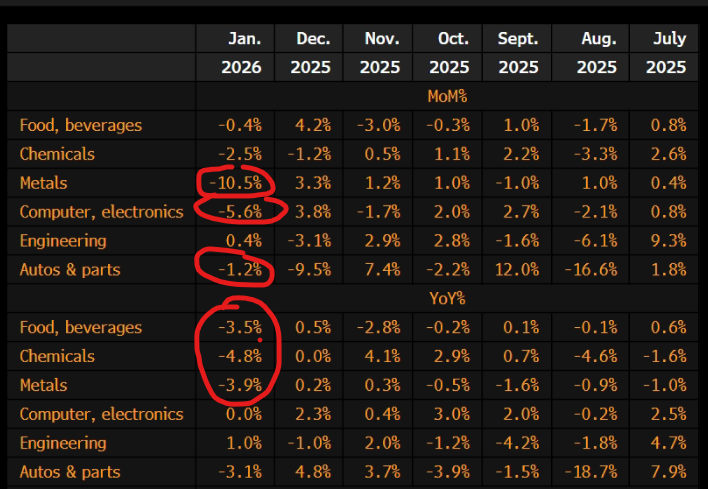Select Computer, electronics YoY July value "2.5%"
Image resolution: width=708 pixels, height=489 pixels.
point(669,414)
